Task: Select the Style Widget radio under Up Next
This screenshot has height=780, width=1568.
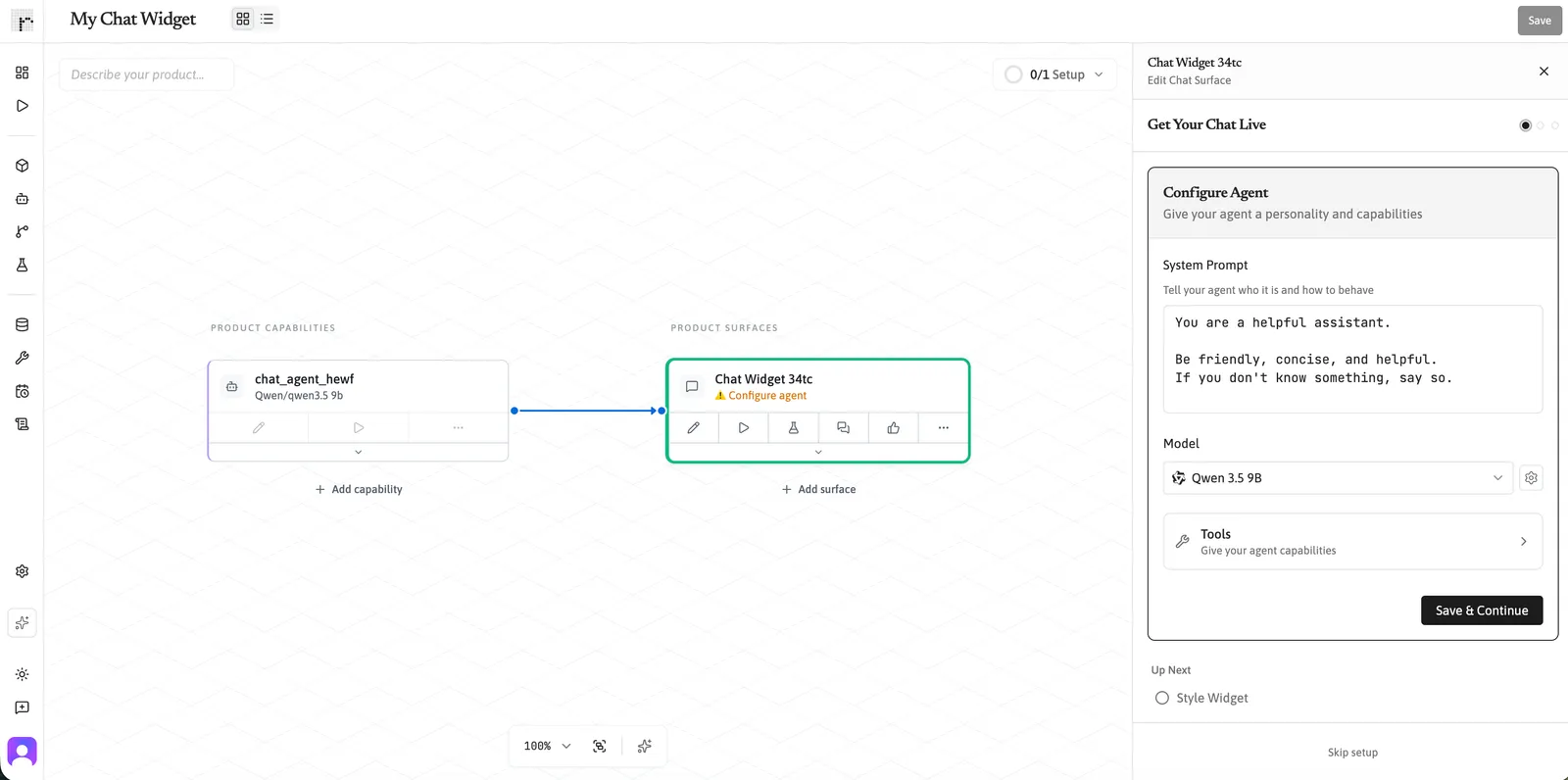Action: [1162, 699]
